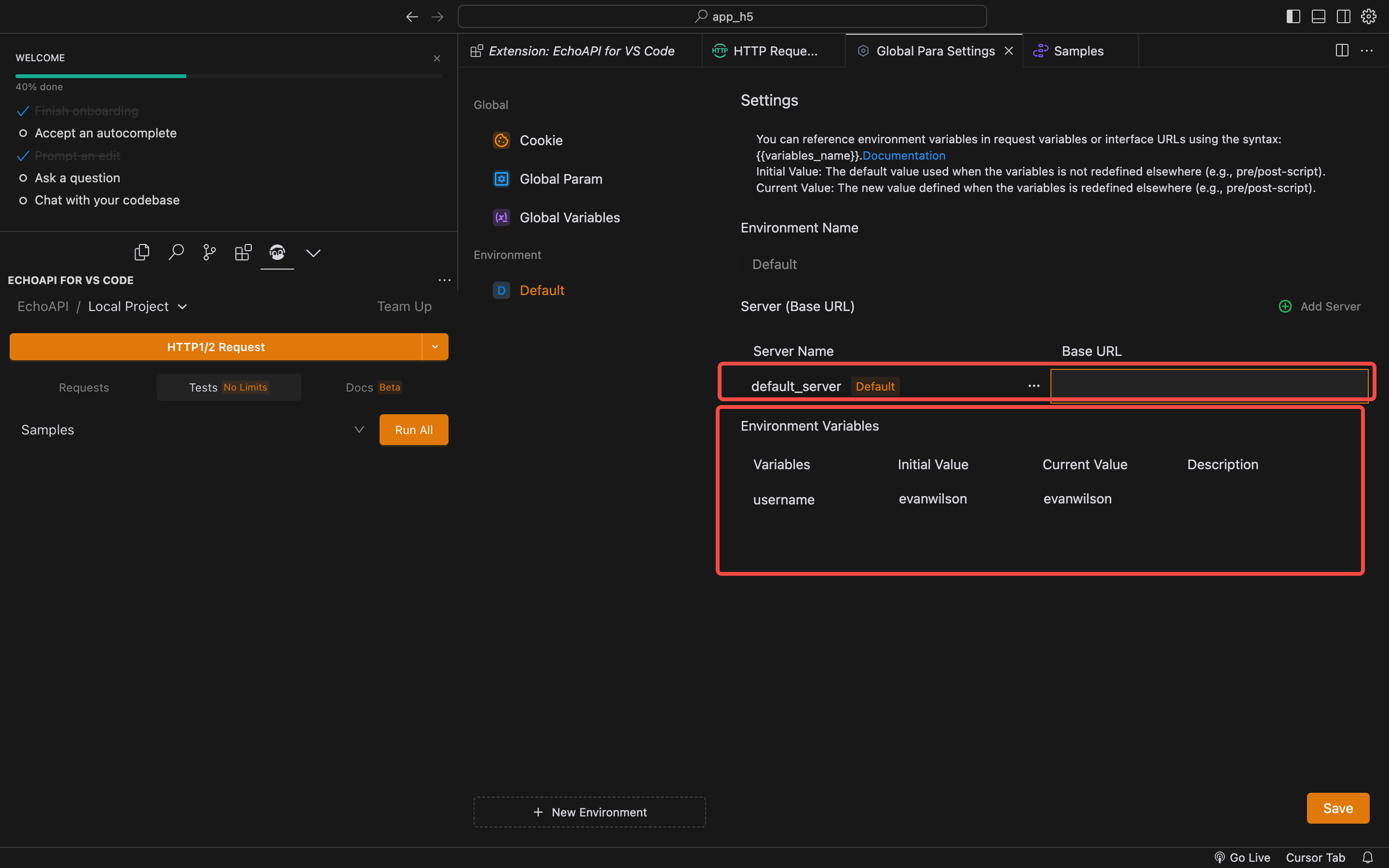Focus the Base URL input field

point(1210,386)
